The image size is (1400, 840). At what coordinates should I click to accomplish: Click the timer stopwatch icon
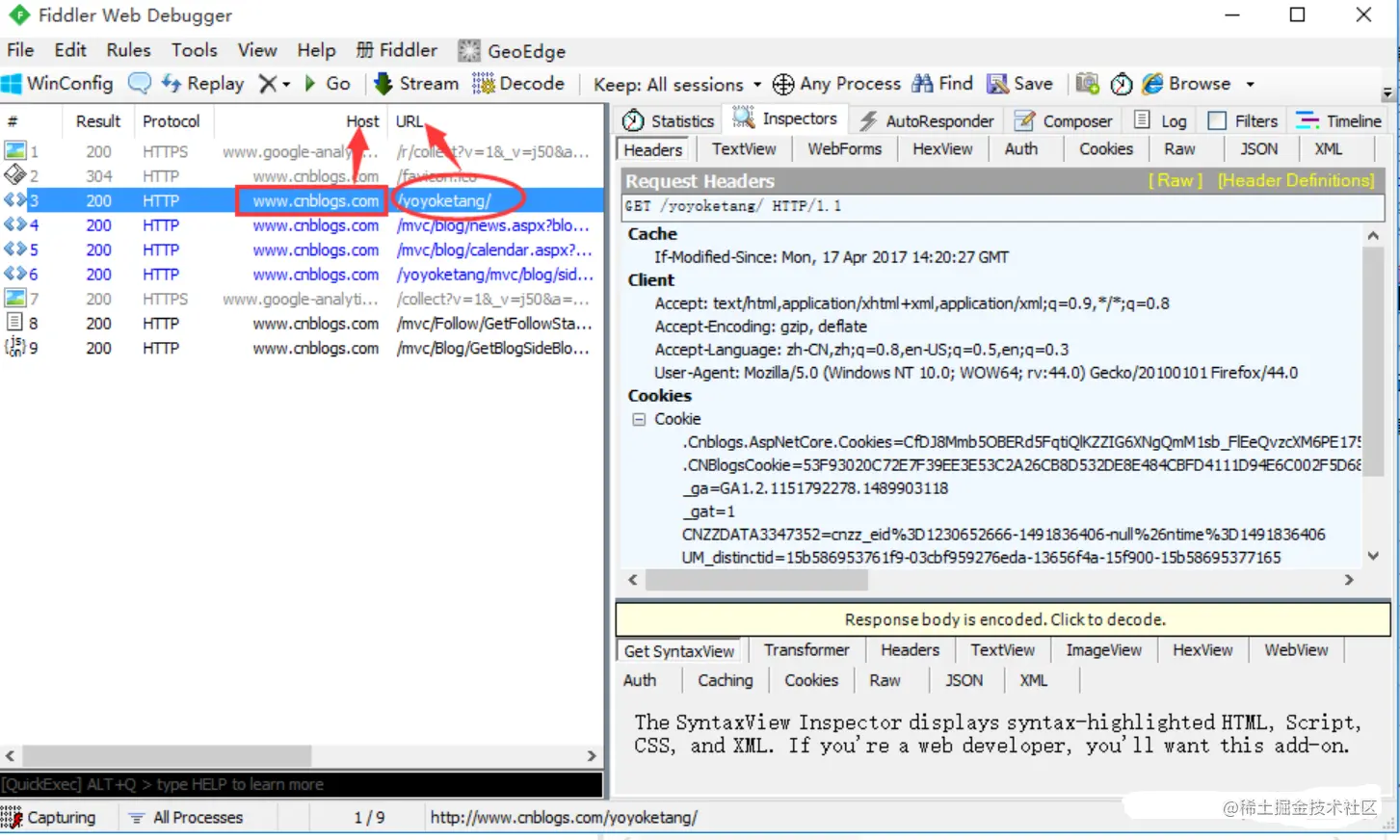[x=1122, y=85]
